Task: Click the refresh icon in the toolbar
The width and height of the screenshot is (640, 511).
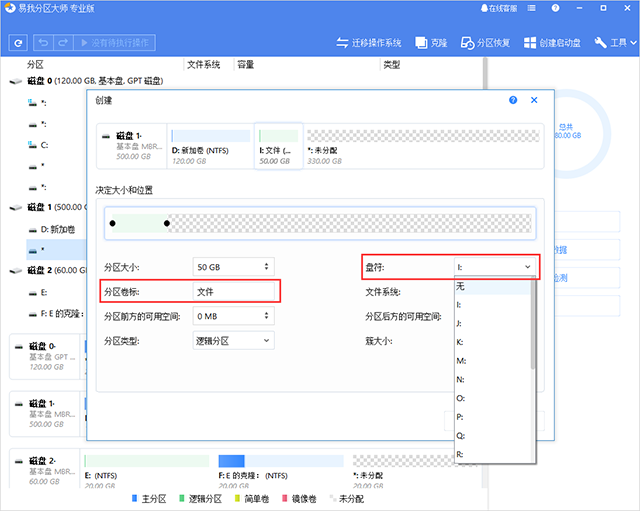Action: point(18,43)
